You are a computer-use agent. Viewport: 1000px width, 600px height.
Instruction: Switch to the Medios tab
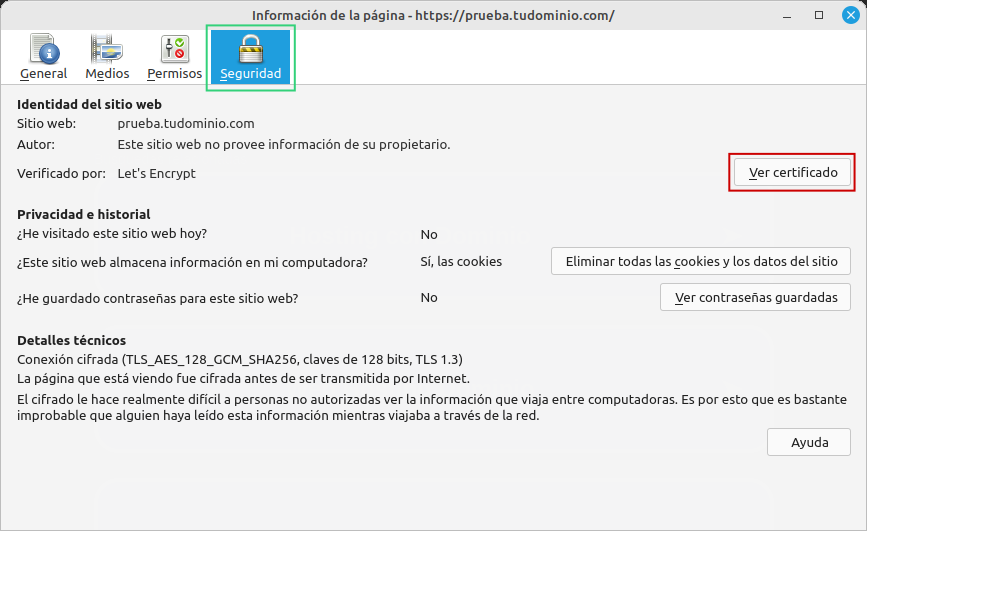pos(107,58)
